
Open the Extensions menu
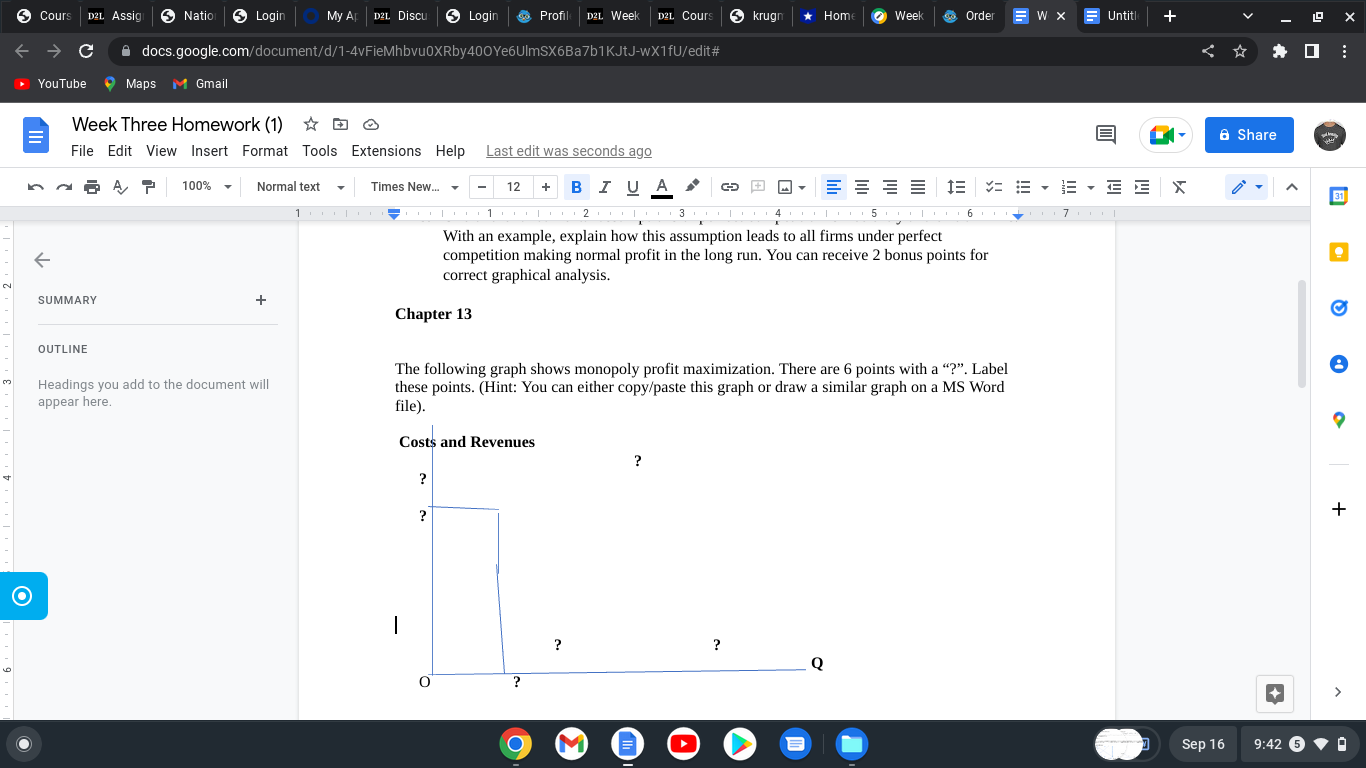pyautogui.click(x=386, y=151)
